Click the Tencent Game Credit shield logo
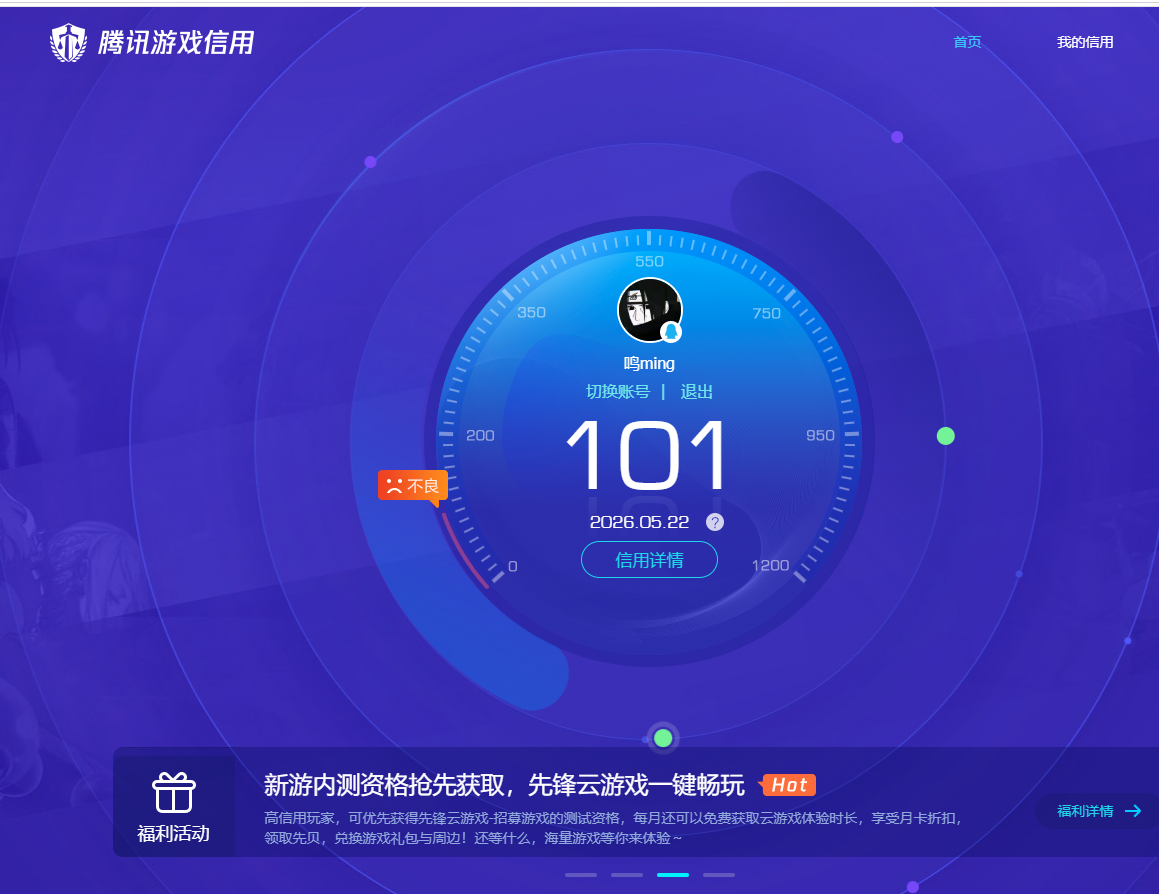Viewport: 1159px width, 894px height. point(68,42)
